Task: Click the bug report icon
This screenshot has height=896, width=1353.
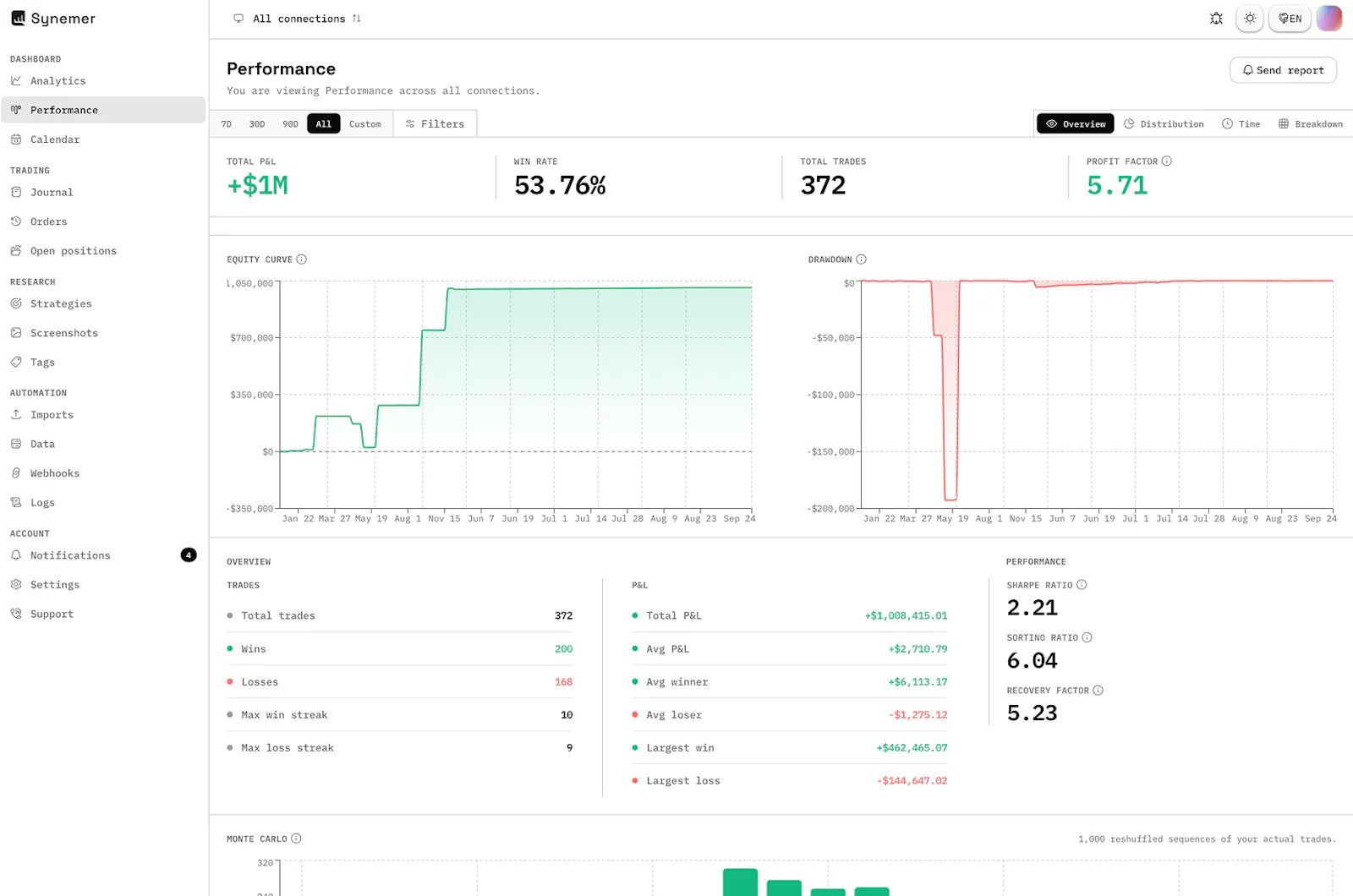Action: coord(1216,19)
